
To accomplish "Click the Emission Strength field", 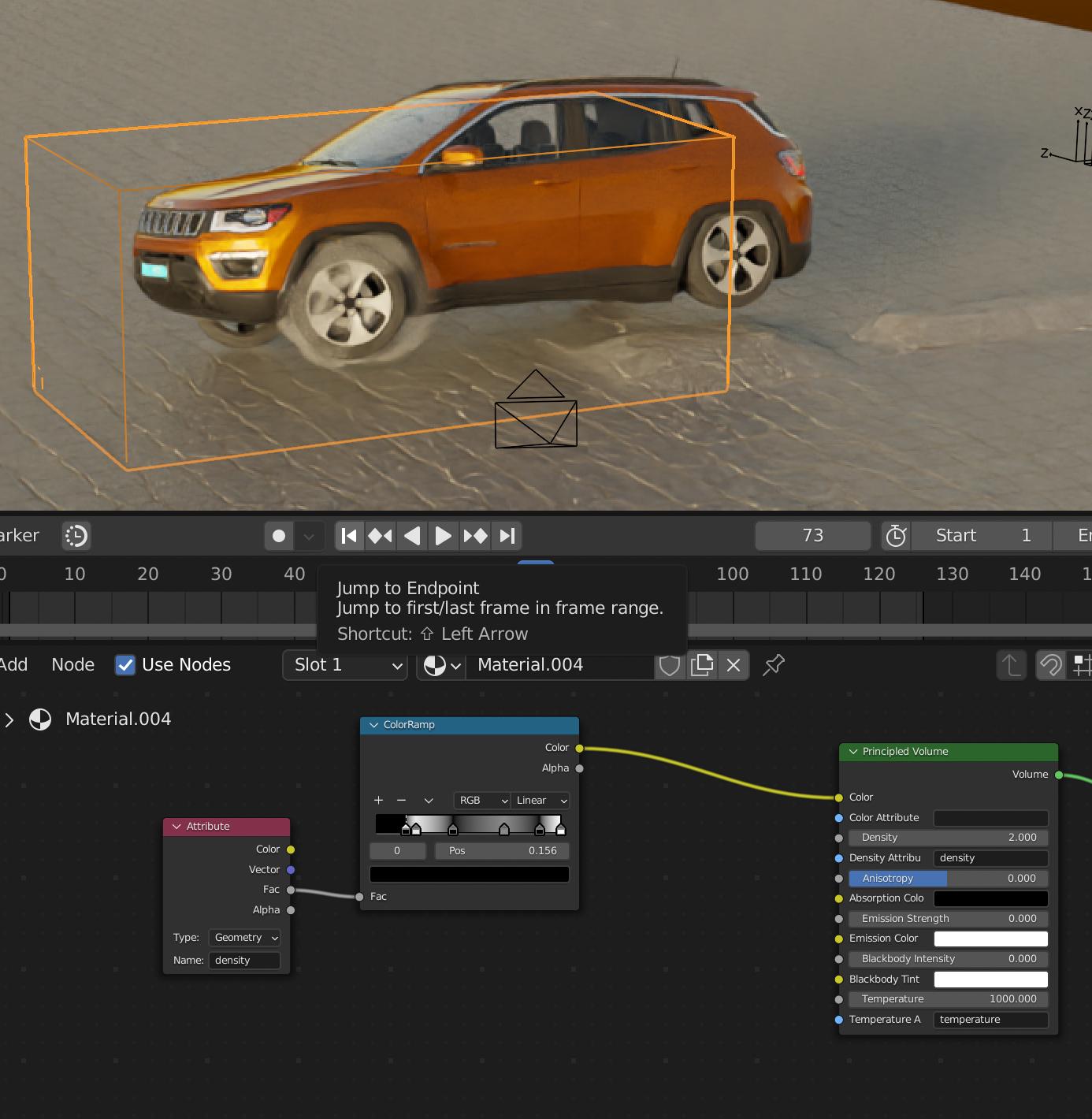I will 949,919.
